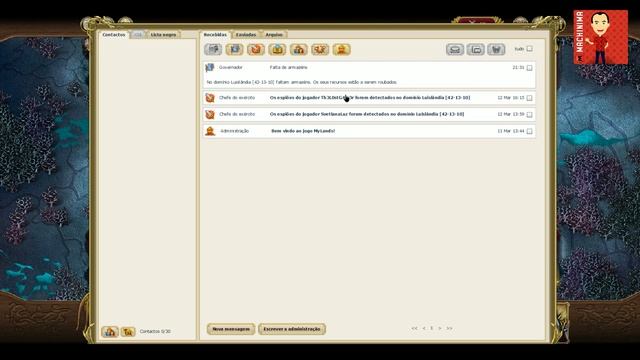Click Escrever a administração button
This screenshot has height=360, width=640.
292,329
